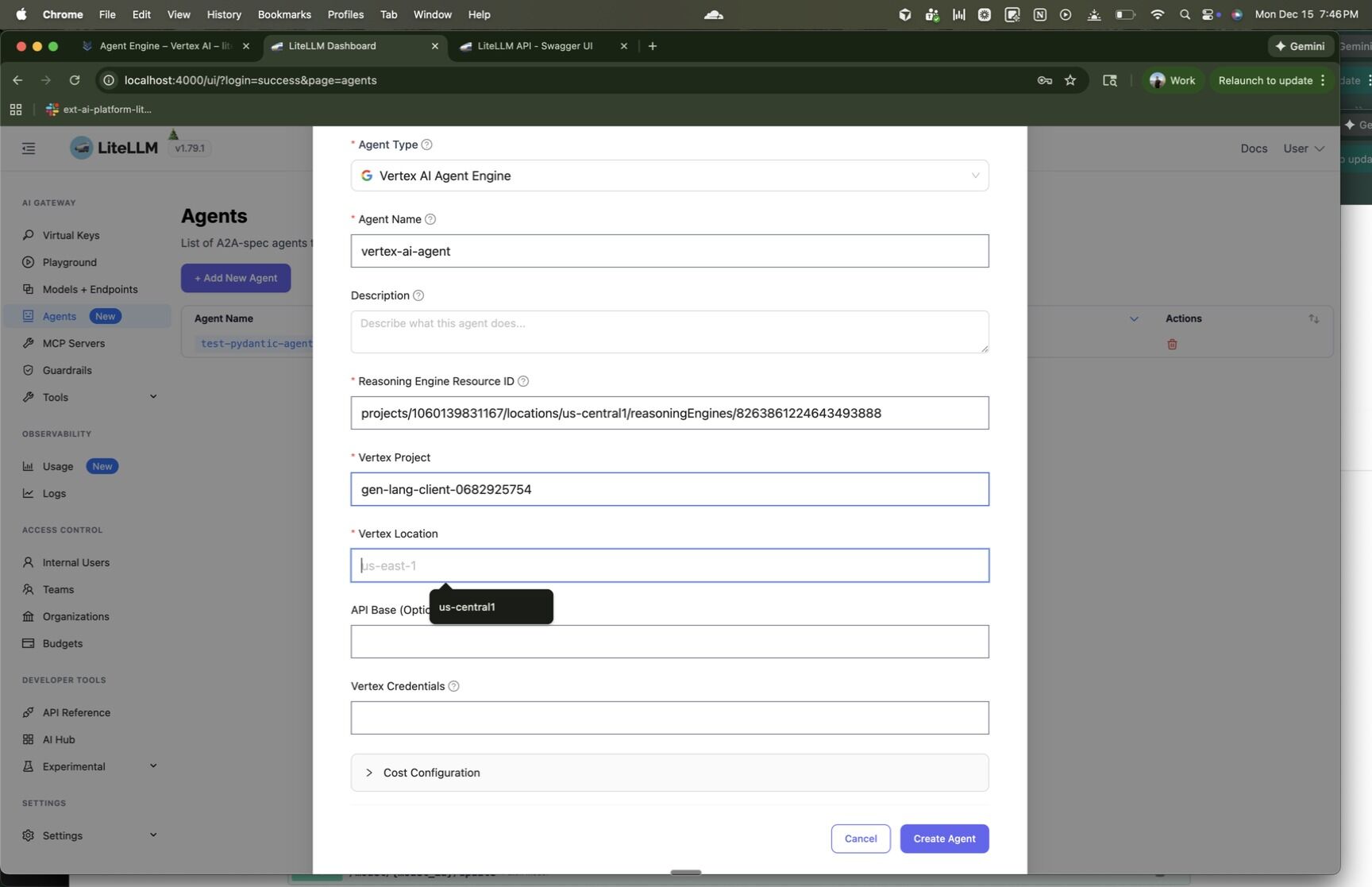Click Create Agent button
Screen dimensions: 1372x887
(x=944, y=839)
